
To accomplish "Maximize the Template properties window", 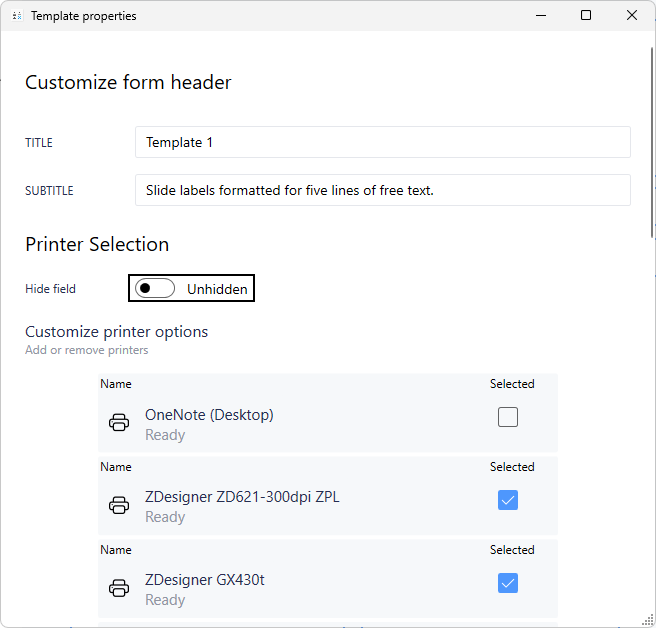I will click(586, 16).
